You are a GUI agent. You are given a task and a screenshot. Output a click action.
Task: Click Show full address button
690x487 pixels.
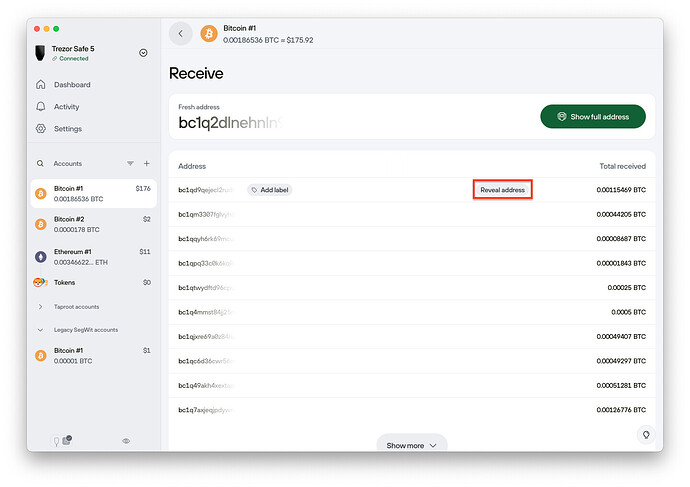[593, 117]
